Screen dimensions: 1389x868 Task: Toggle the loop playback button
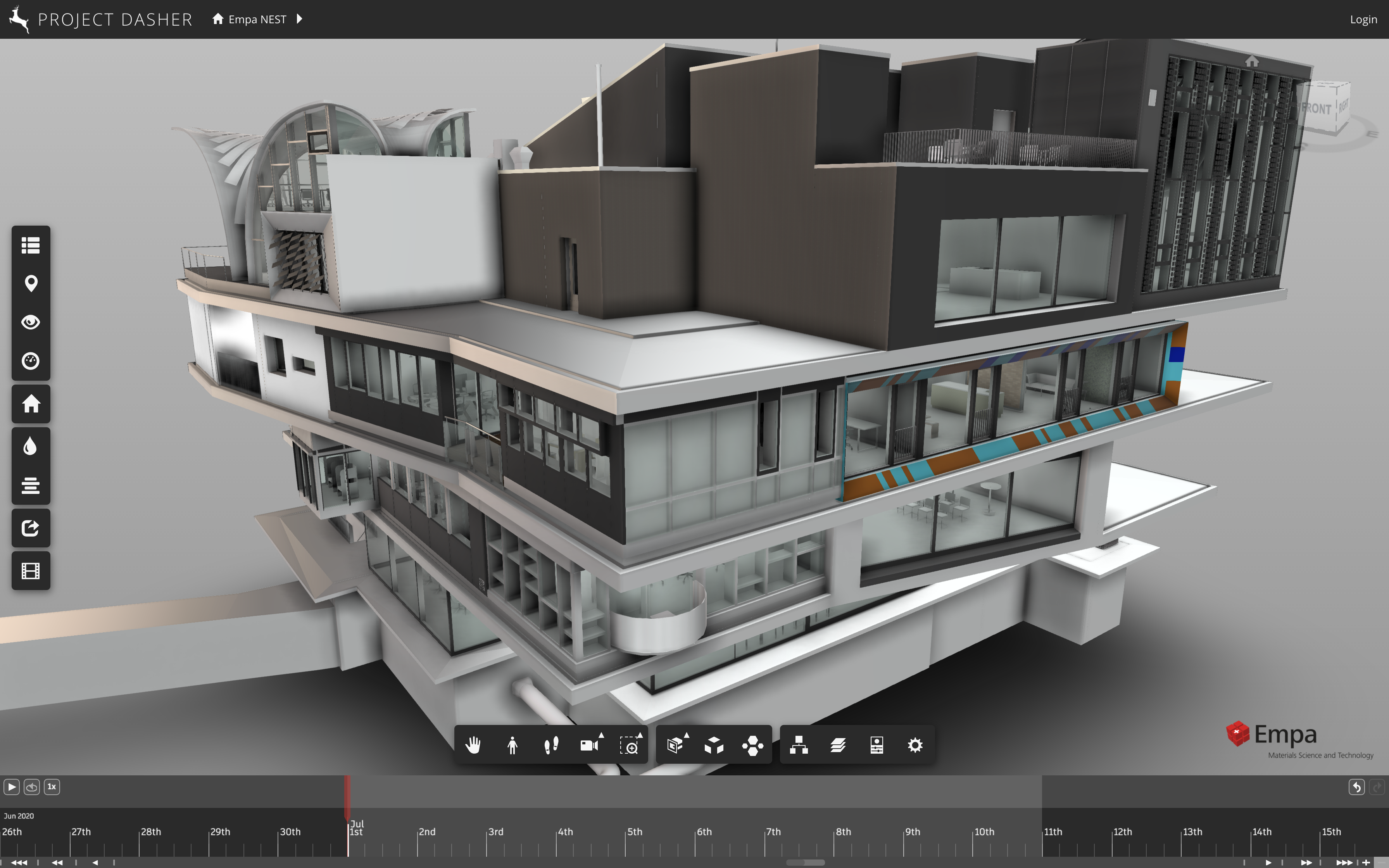tap(31, 787)
